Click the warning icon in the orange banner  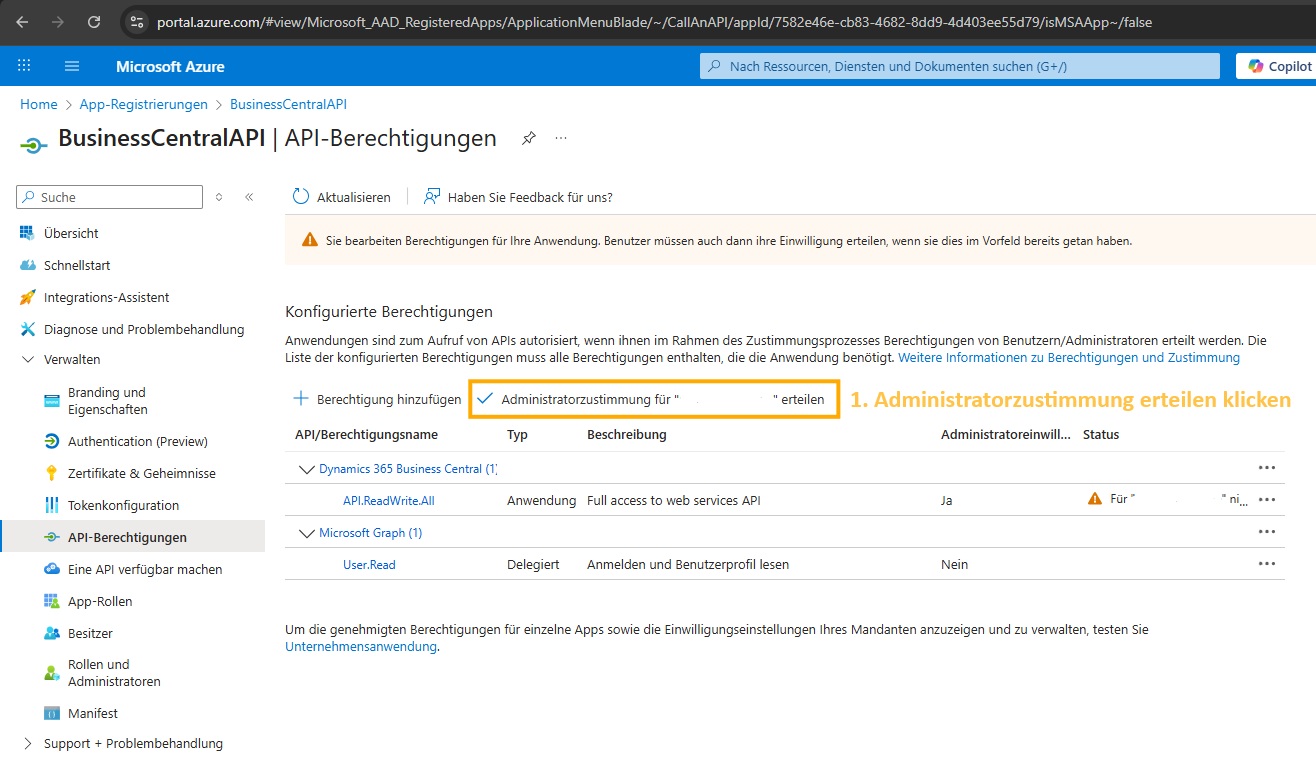click(310, 241)
